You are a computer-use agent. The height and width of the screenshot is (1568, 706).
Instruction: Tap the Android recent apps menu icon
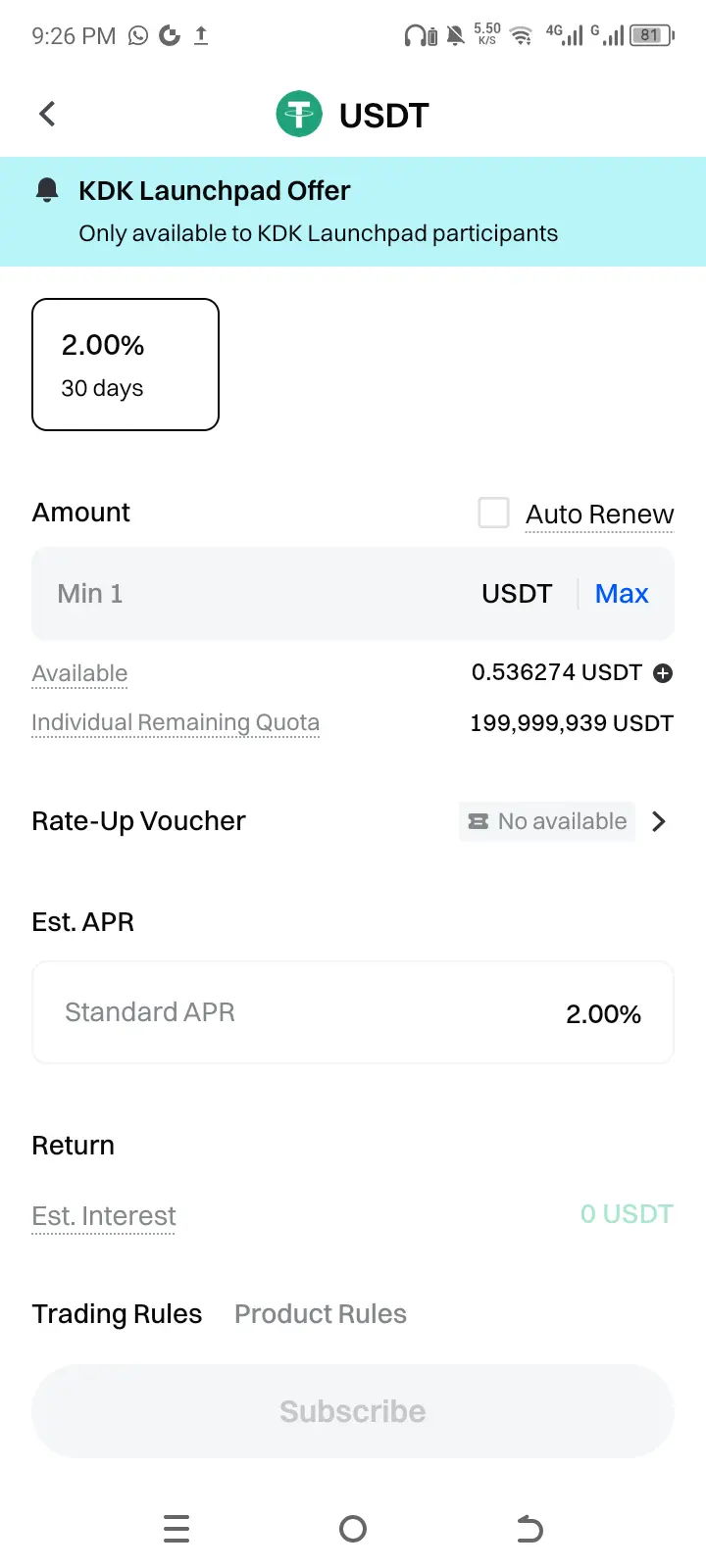(x=176, y=1529)
